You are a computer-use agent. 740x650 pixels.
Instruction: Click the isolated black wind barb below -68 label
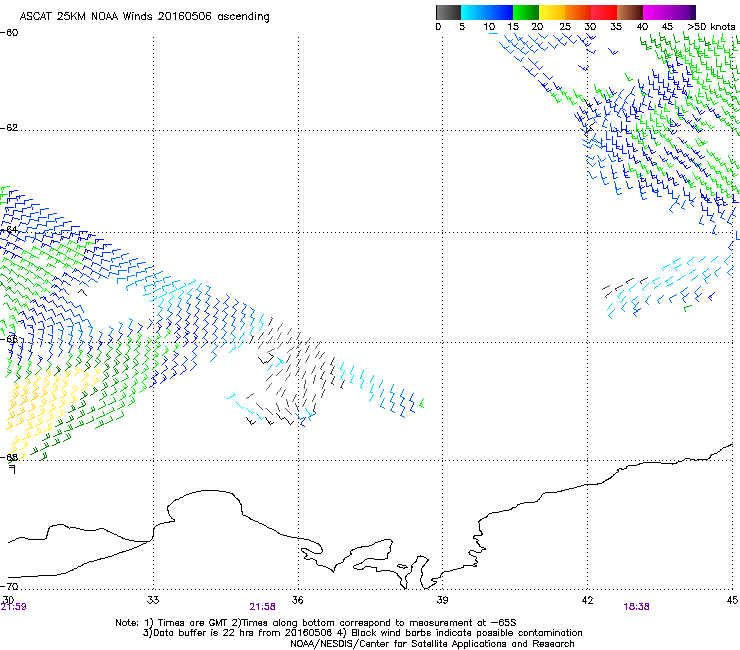[13, 469]
